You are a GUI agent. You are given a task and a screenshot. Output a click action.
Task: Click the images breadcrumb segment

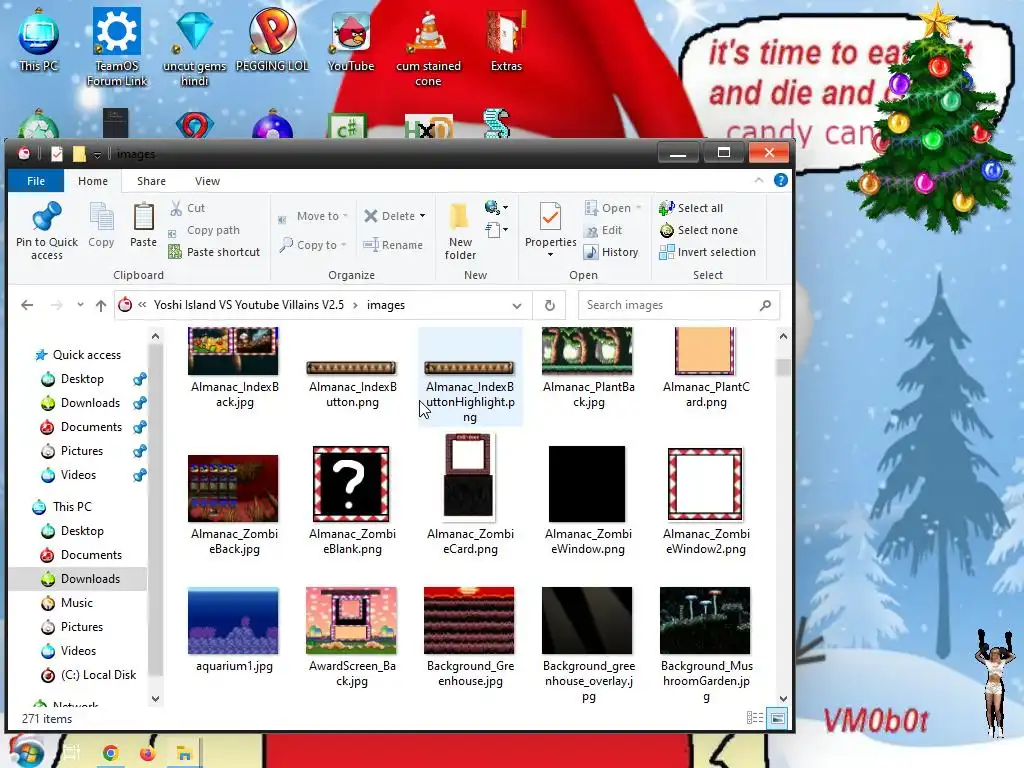386,305
